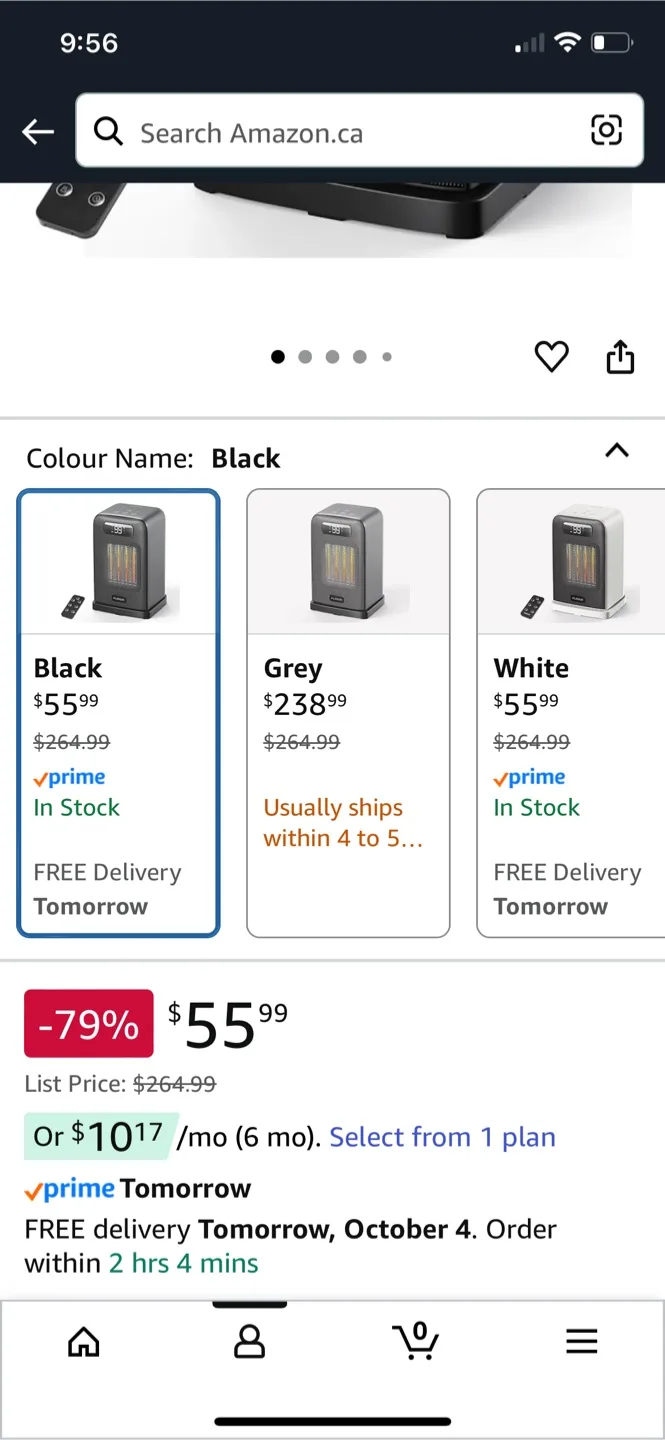Collapse the Colour Name section
This screenshot has height=1440, width=665.
(x=616, y=452)
